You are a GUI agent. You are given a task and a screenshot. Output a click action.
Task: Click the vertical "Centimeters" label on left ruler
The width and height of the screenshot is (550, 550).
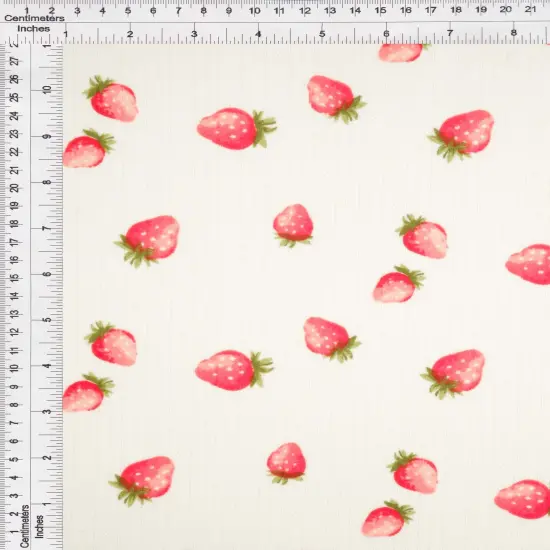tap(24, 526)
